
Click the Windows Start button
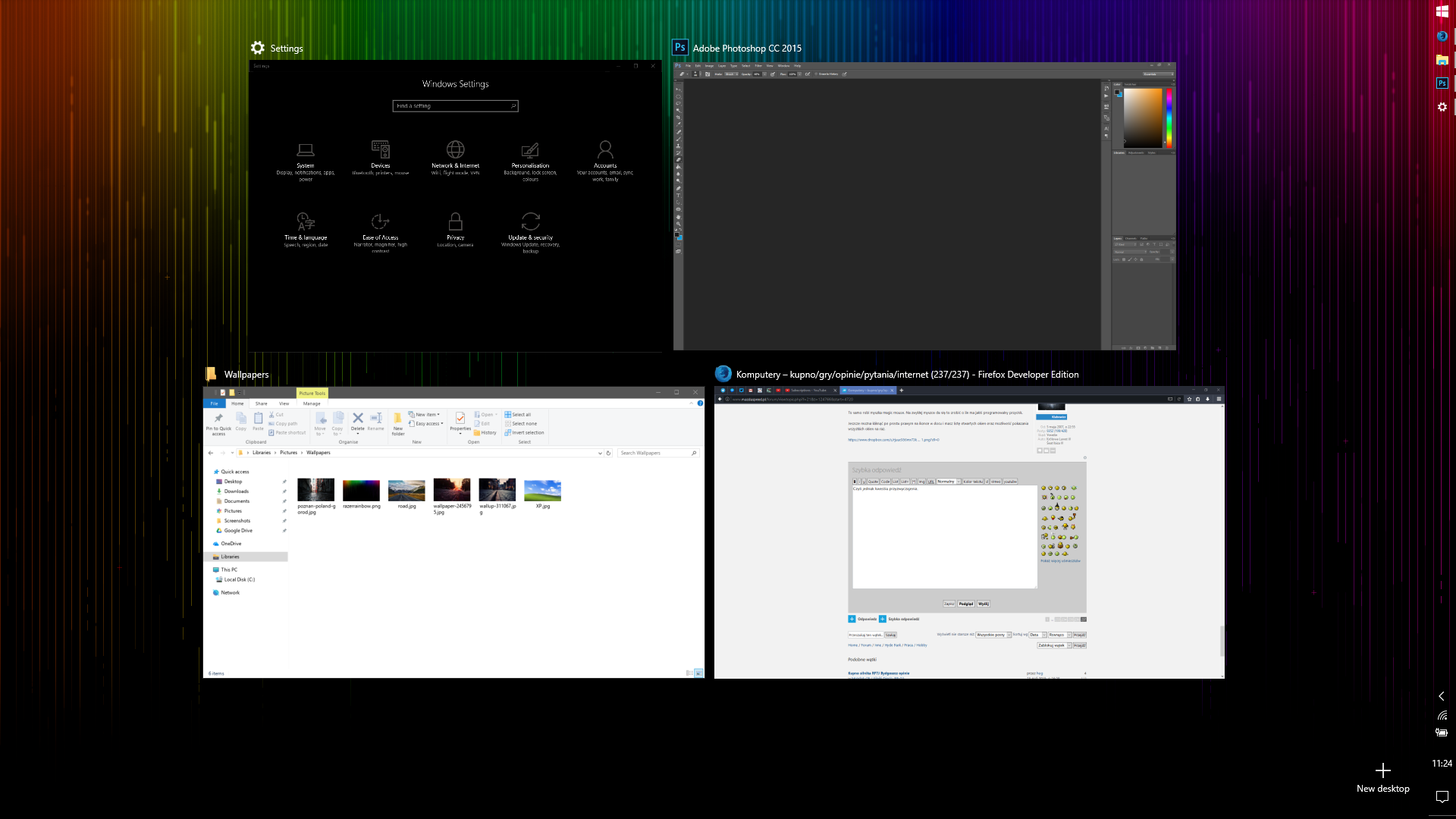click(x=1442, y=11)
